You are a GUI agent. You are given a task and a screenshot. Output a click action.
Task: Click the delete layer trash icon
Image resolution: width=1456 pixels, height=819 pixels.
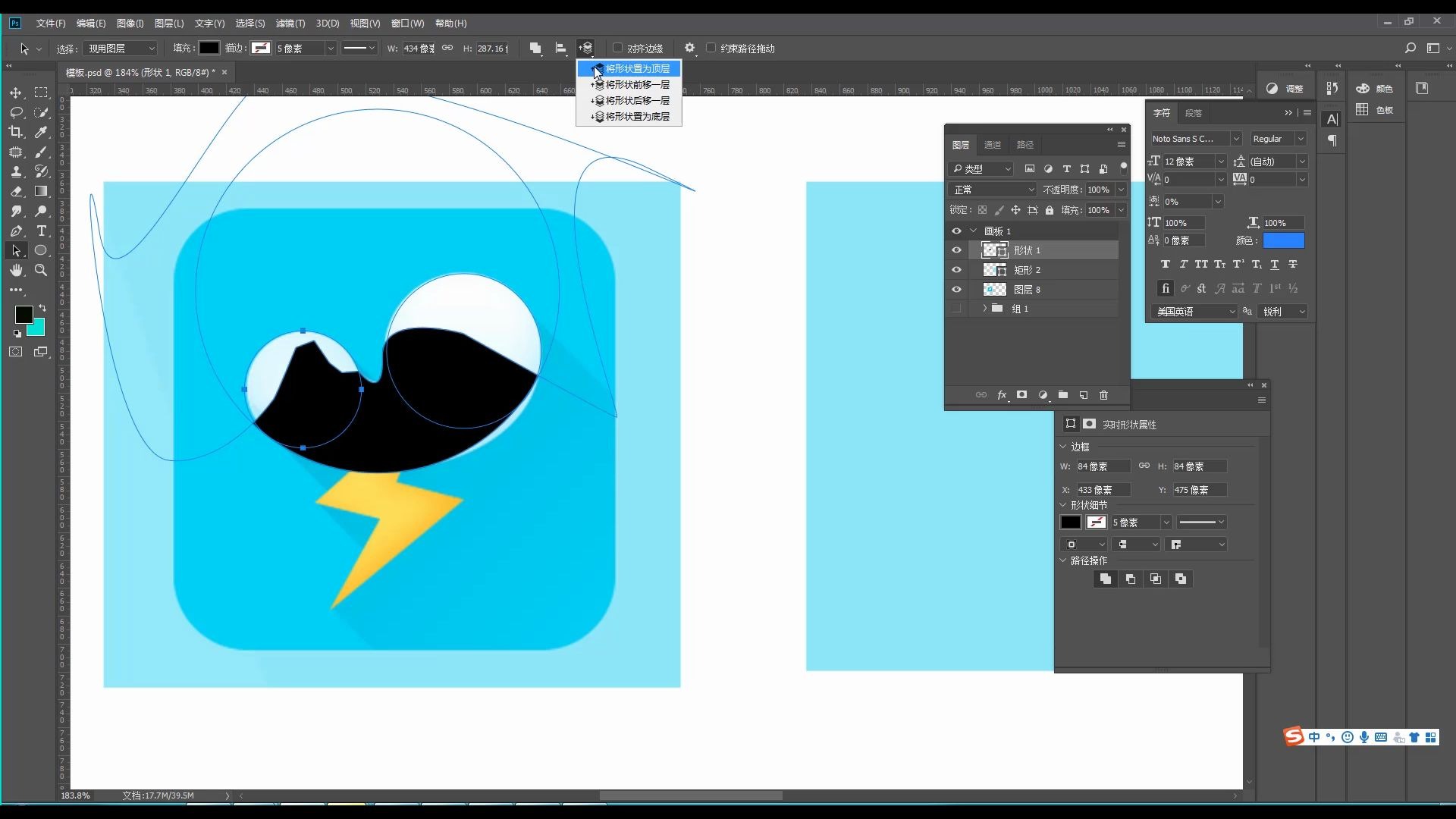coord(1104,395)
